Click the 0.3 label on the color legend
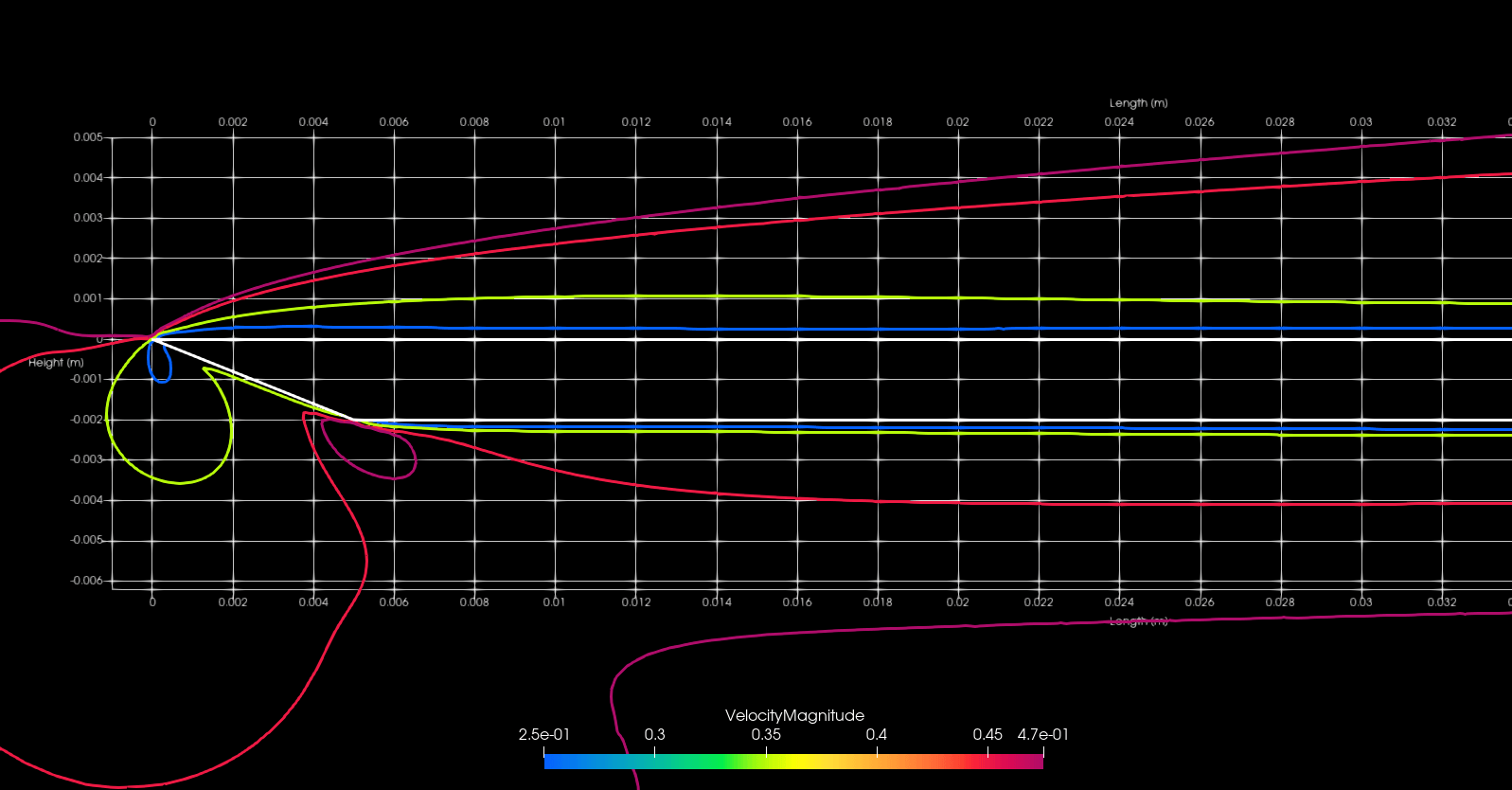 point(654,735)
